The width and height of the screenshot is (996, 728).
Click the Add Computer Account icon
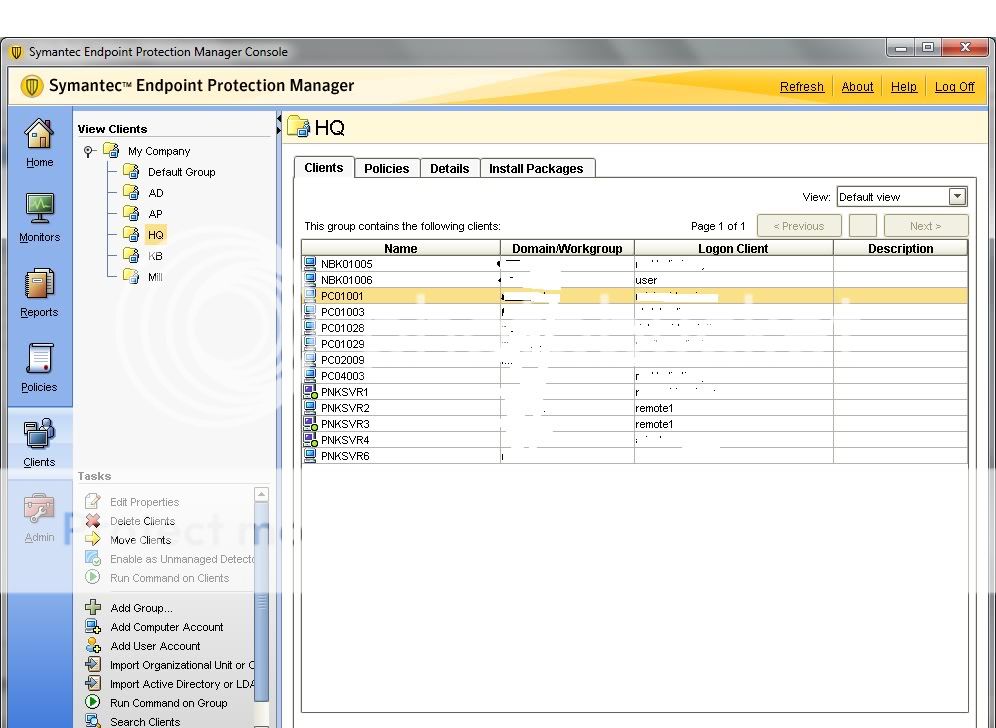coord(93,626)
